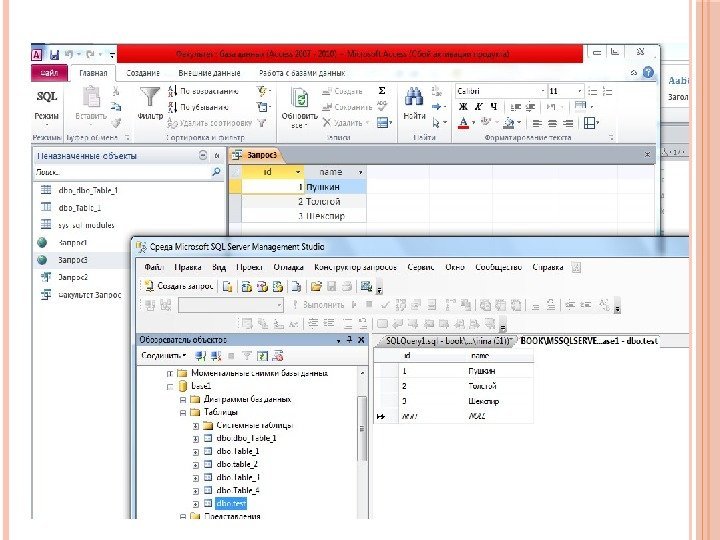Open the Calibri font name dropdown
Image resolution: width=720 pixels, height=540 pixels.
click(543, 91)
